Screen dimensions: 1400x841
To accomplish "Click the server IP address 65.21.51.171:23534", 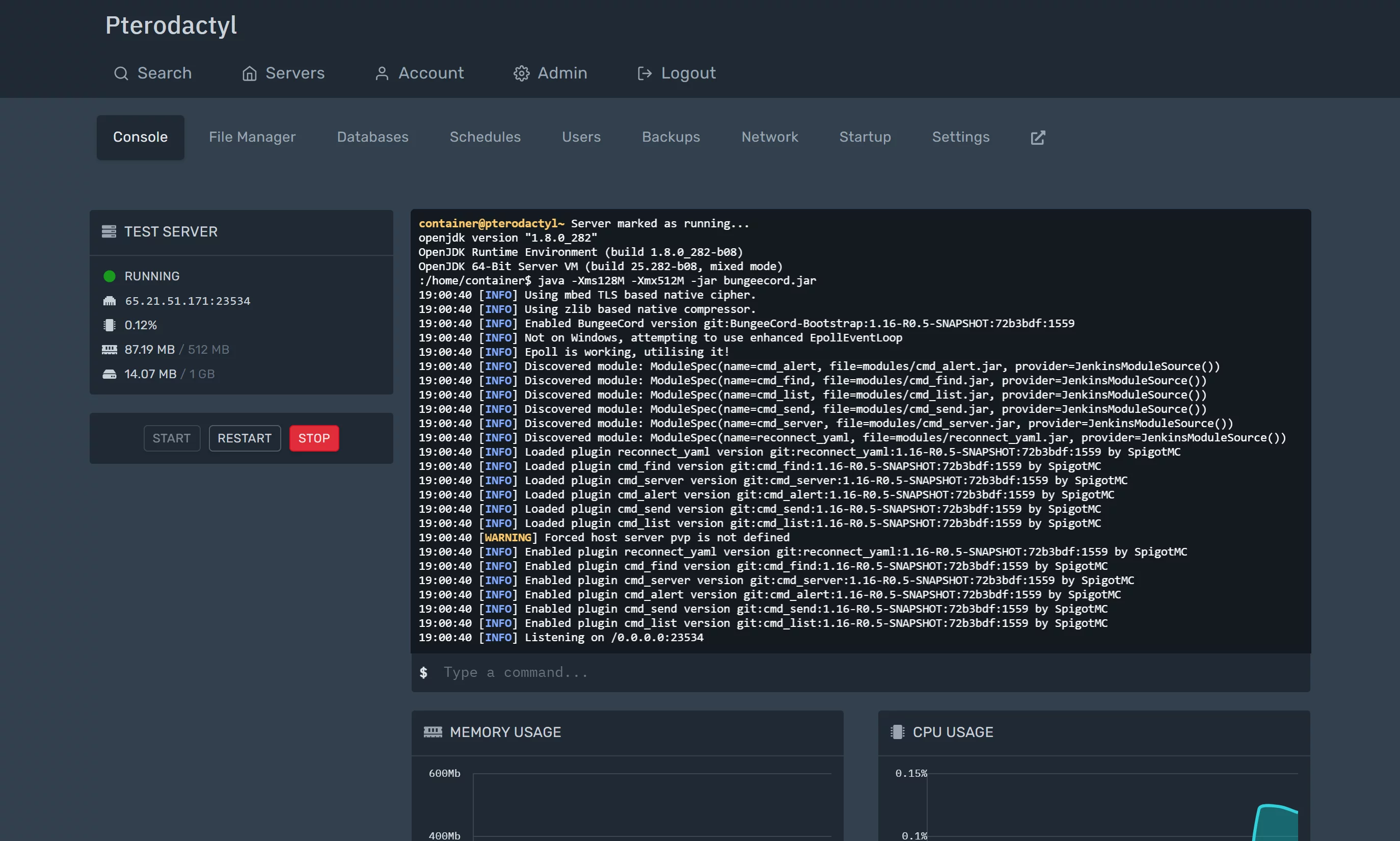I will pyautogui.click(x=187, y=301).
